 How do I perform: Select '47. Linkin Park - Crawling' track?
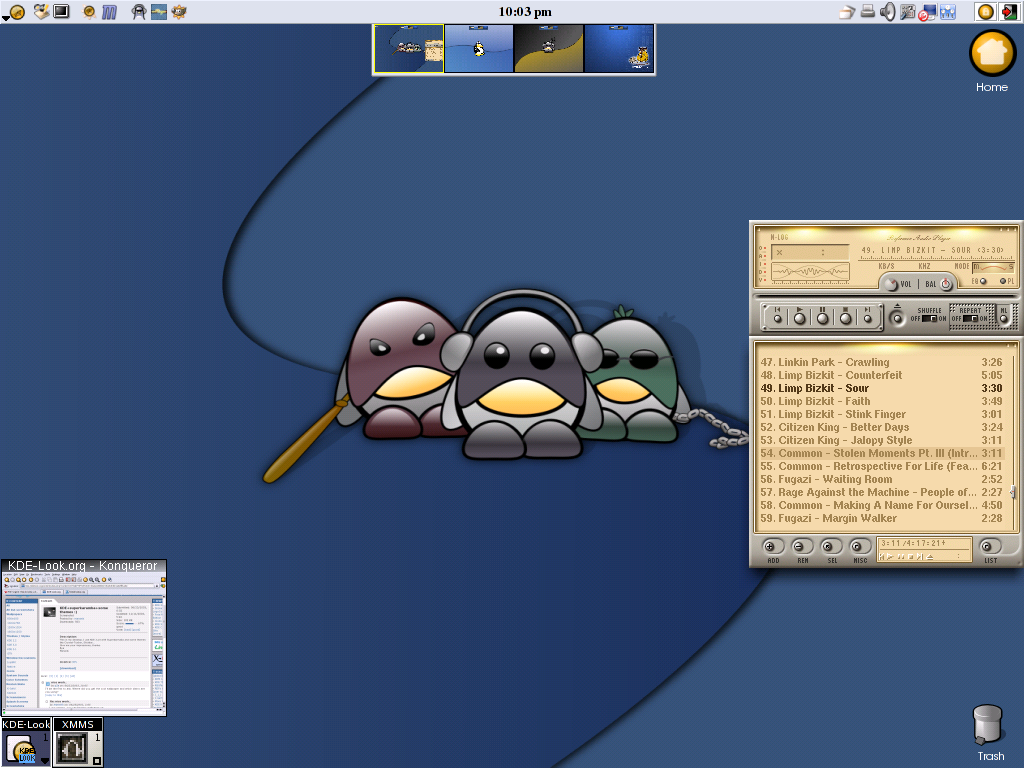coord(881,362)
